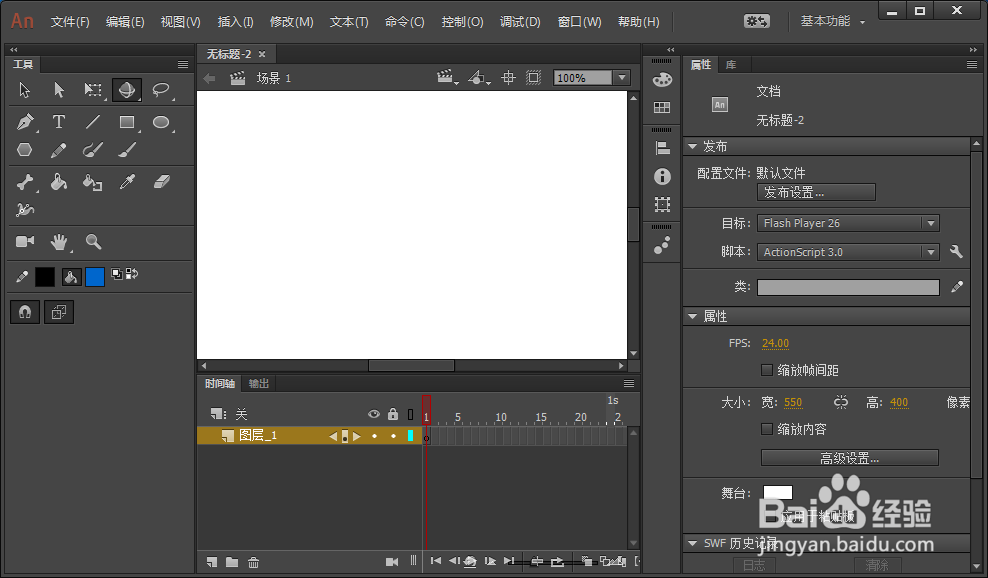
Task: Open the Info panel icon
Action: click(662, 176)
